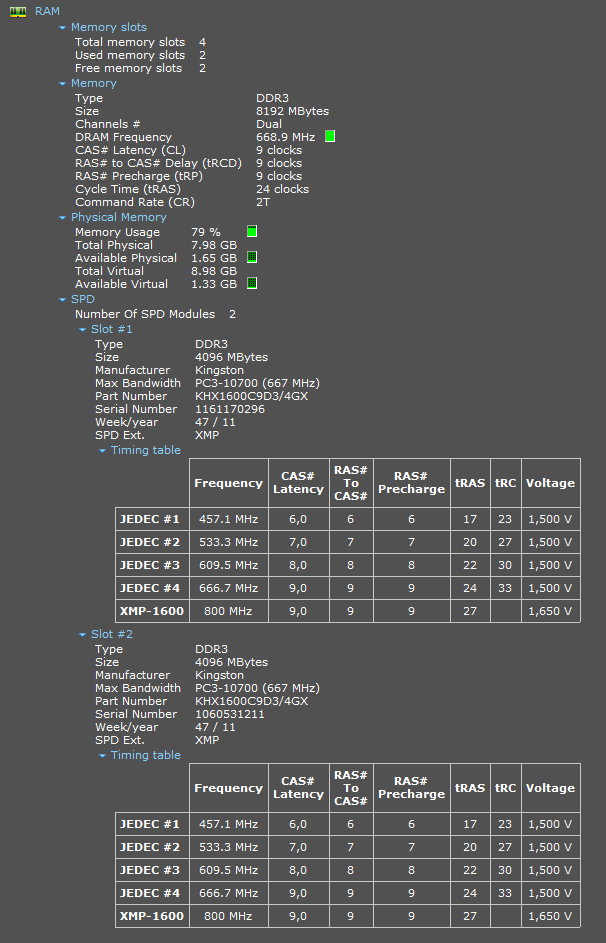The height and width of the screenshot is (943, 606).
Task: Collapse the SPD section
Action: (x=62, y=300)
